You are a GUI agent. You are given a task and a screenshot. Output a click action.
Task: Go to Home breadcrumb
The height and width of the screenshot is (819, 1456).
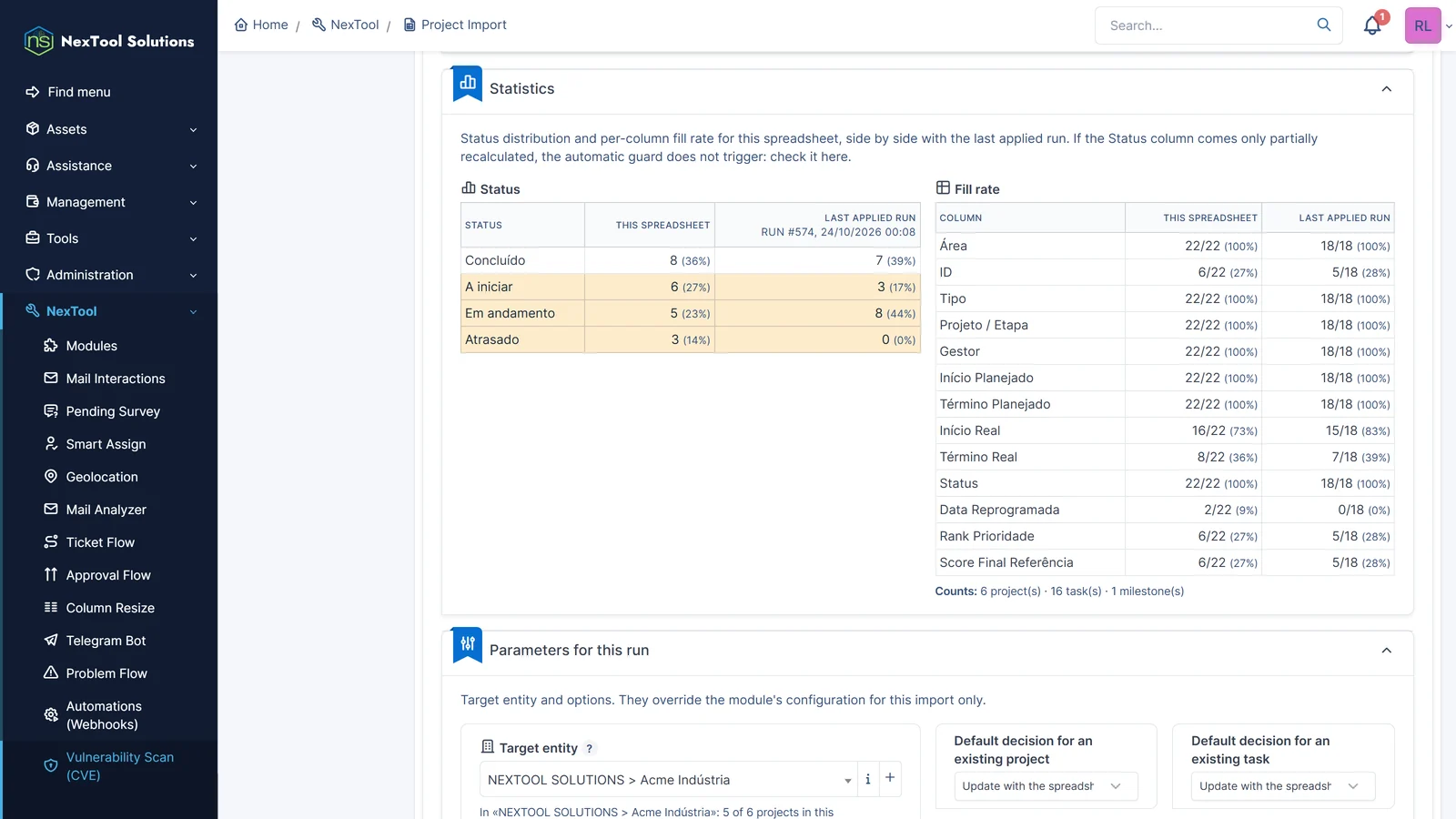point(261,25)
